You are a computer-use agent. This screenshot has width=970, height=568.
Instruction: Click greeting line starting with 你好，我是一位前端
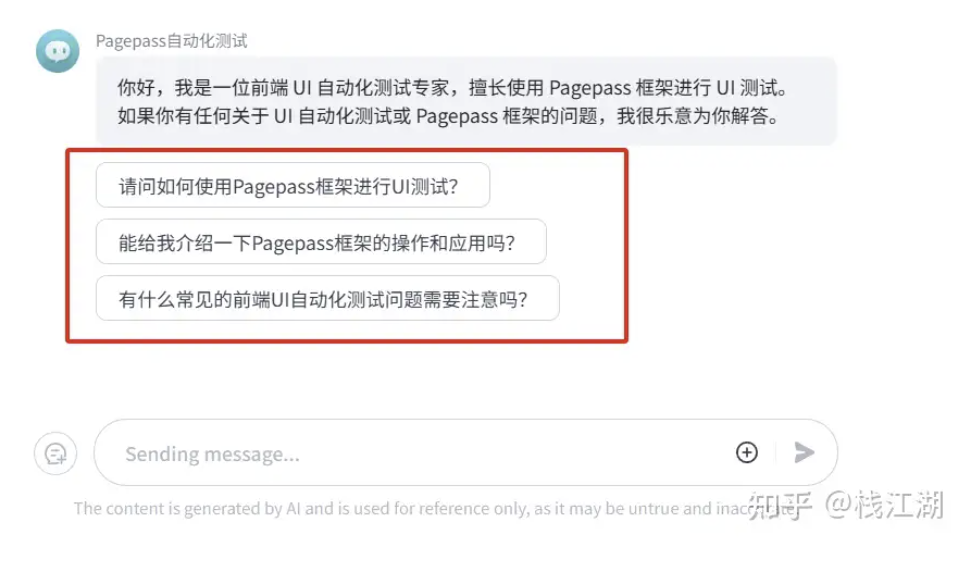pyautogui.click(x=453, y=88)
